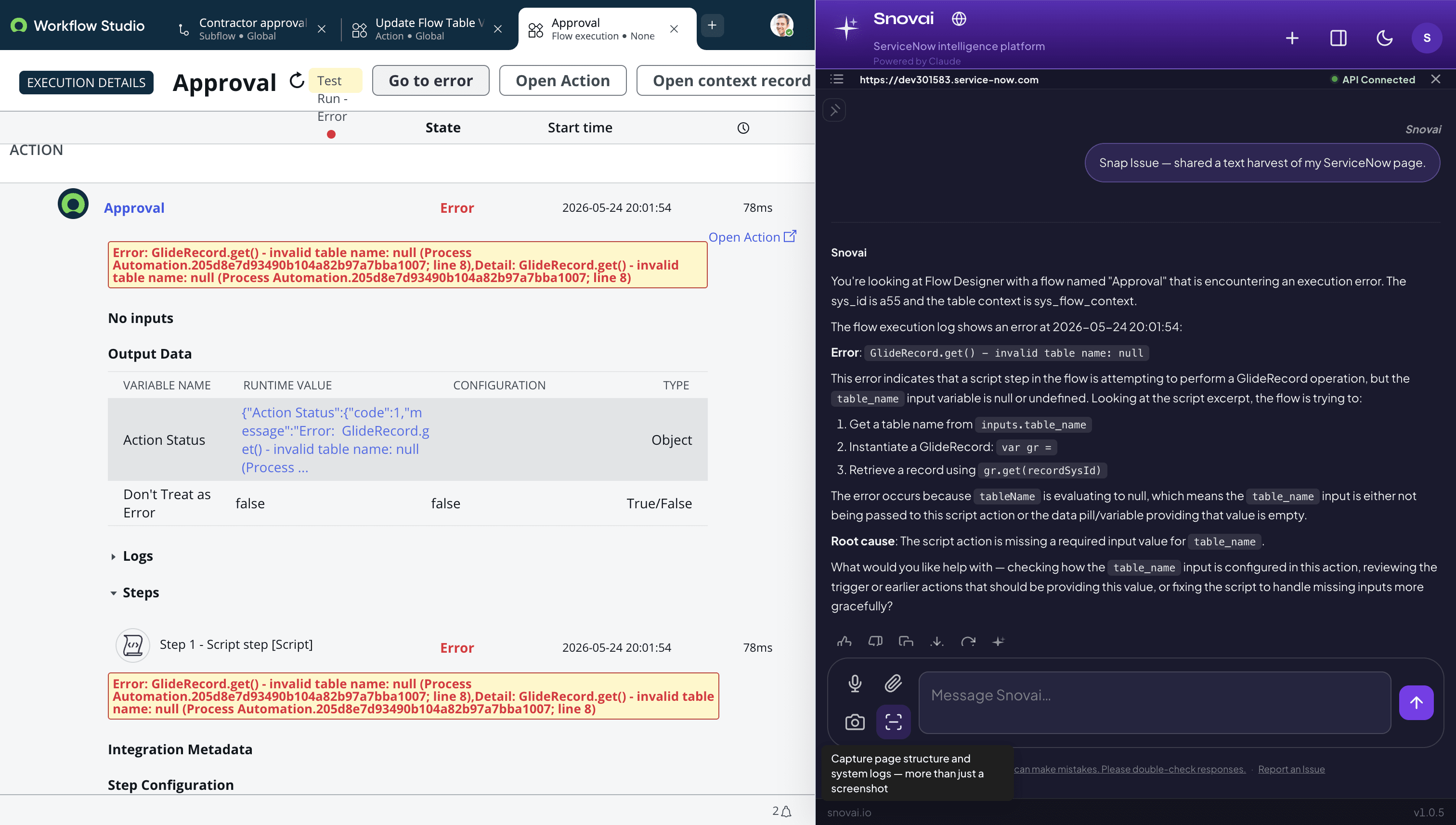Collapse the Snovai panel arrow button
Image resolution: width=1456 pixels, height=825 pixels.
coord(834,110)
